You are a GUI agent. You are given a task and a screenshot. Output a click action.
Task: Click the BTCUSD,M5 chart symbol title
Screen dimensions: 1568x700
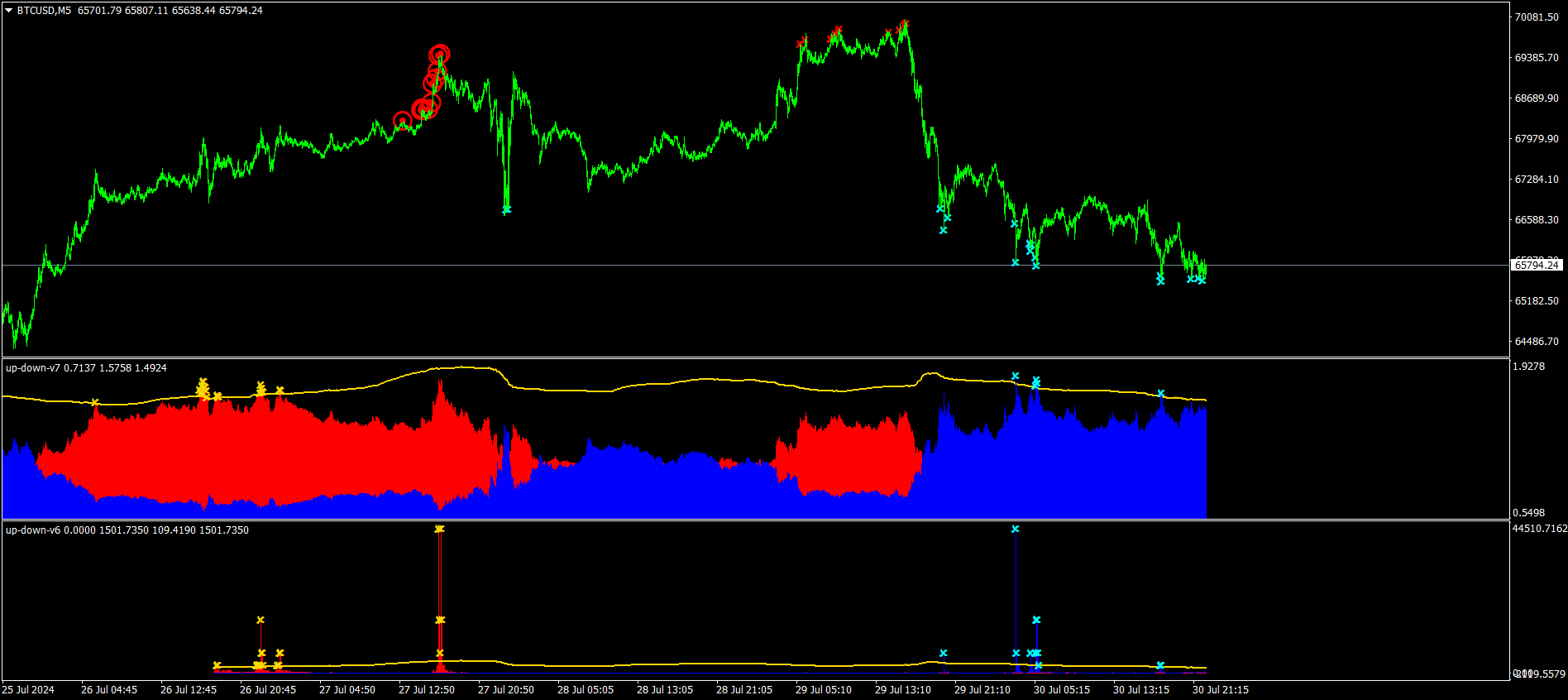44,11
